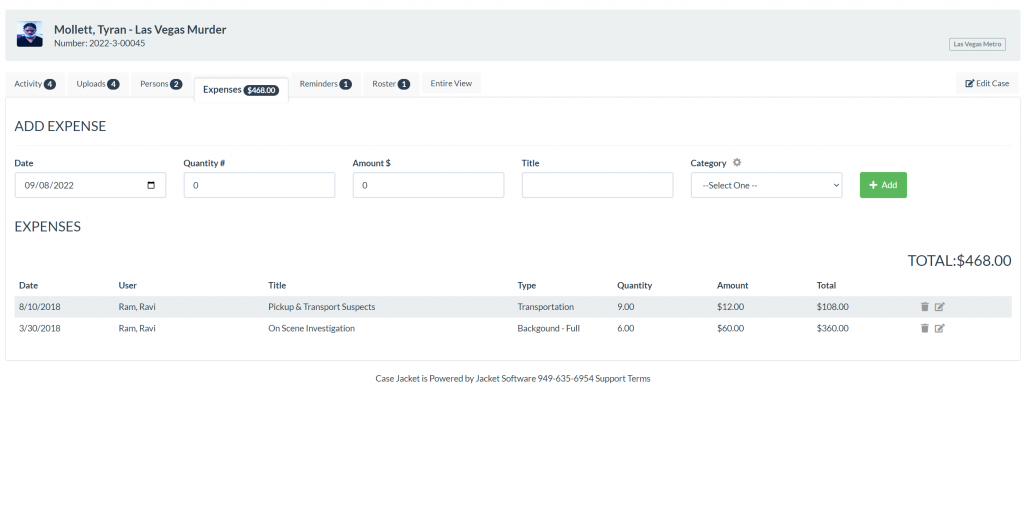Click the TOTAL:$468.00 summary text
Viewport: 1024px width, 528px height.
(959, 260)
